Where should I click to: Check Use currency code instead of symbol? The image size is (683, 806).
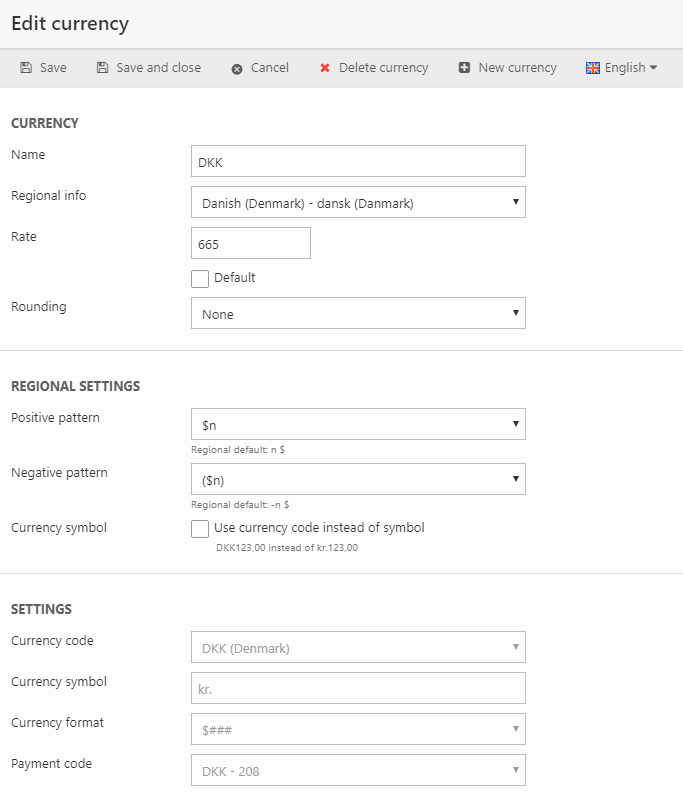(200, 529)
